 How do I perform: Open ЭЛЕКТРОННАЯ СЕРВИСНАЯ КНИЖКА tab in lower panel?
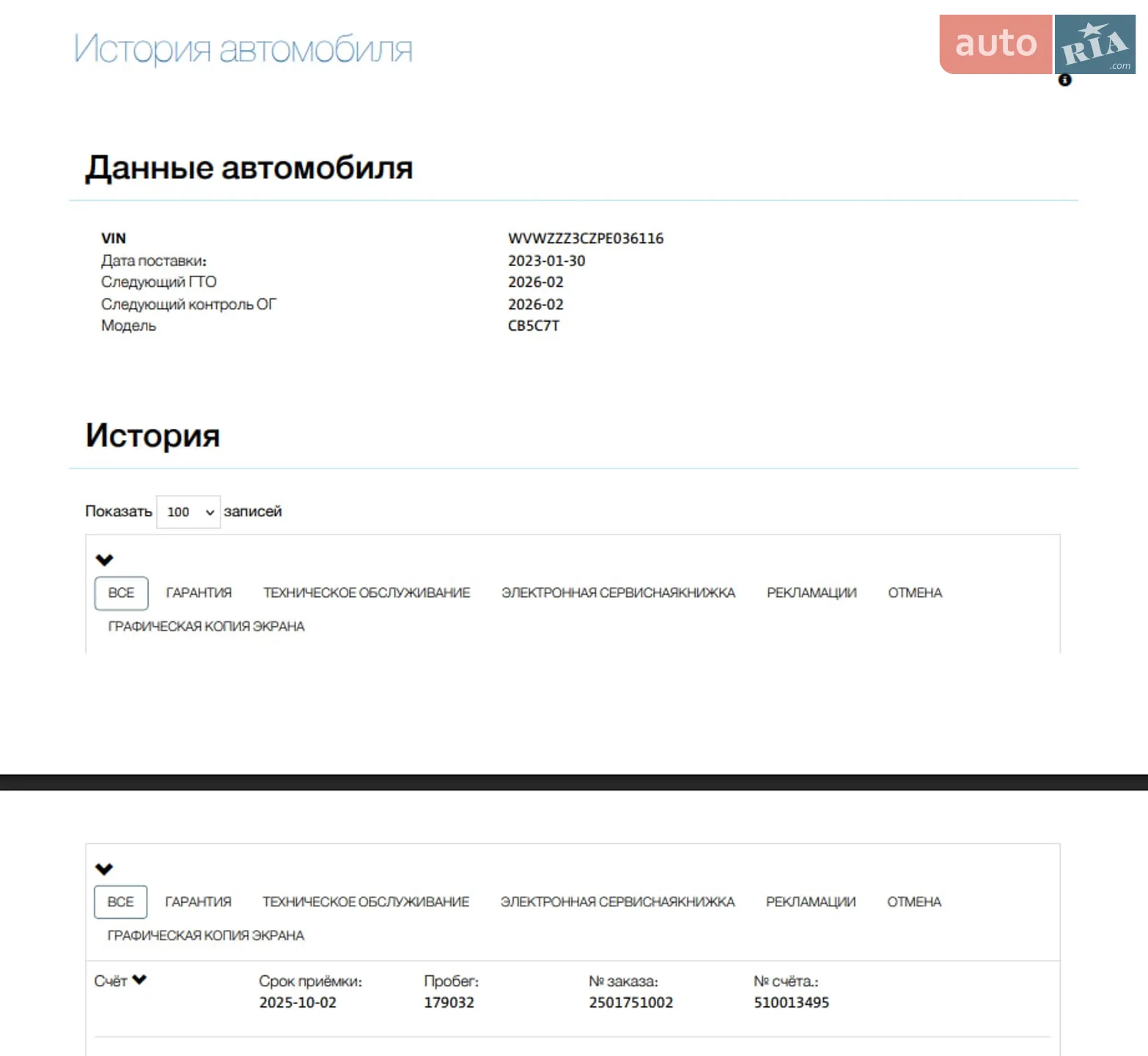pyautogui.click(x=617, y=902)
